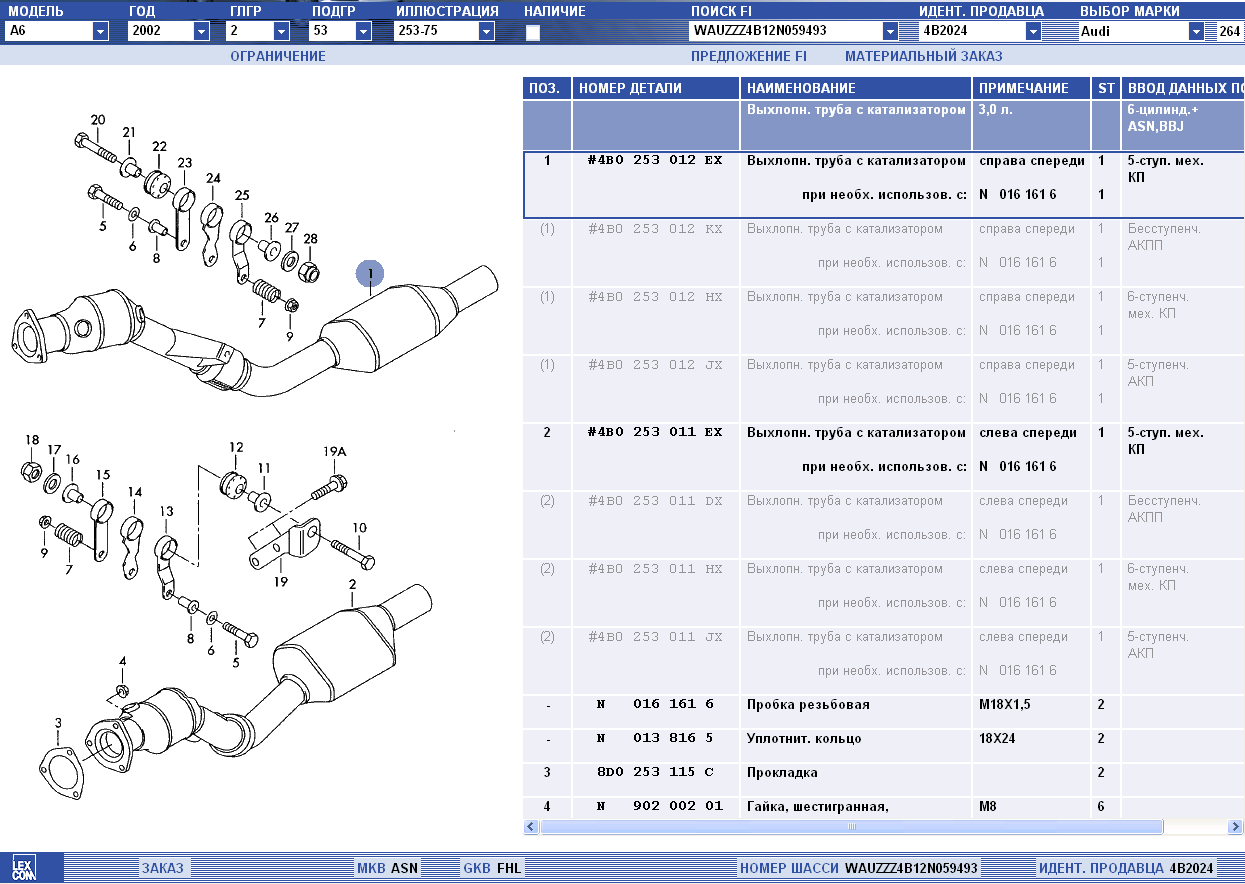The width and height of the screenshot is (1245, 884).
Task: Click the GKB FHL field in status bar
Action: (x=492, y=868)
